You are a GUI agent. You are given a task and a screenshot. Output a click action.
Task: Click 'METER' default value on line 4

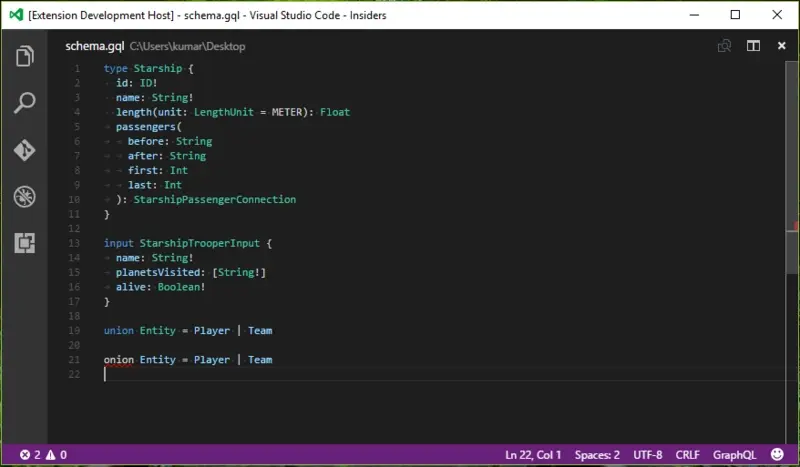pyautogui.click(x=287, y=112)
